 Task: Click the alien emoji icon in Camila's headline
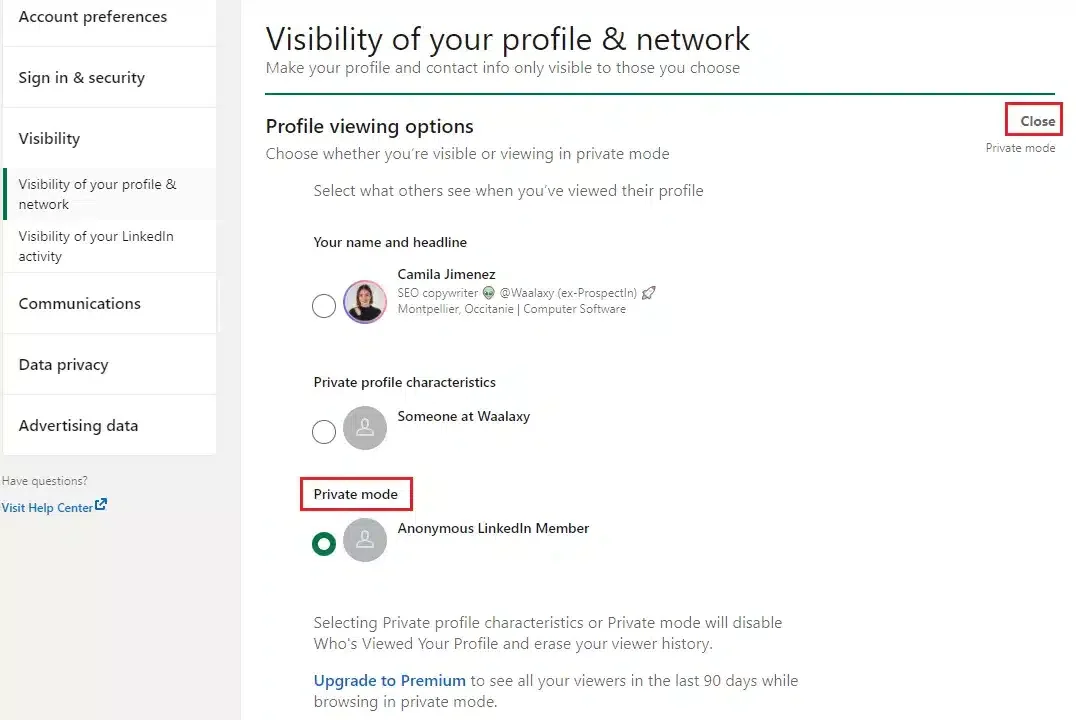click(x=489, y=292)
